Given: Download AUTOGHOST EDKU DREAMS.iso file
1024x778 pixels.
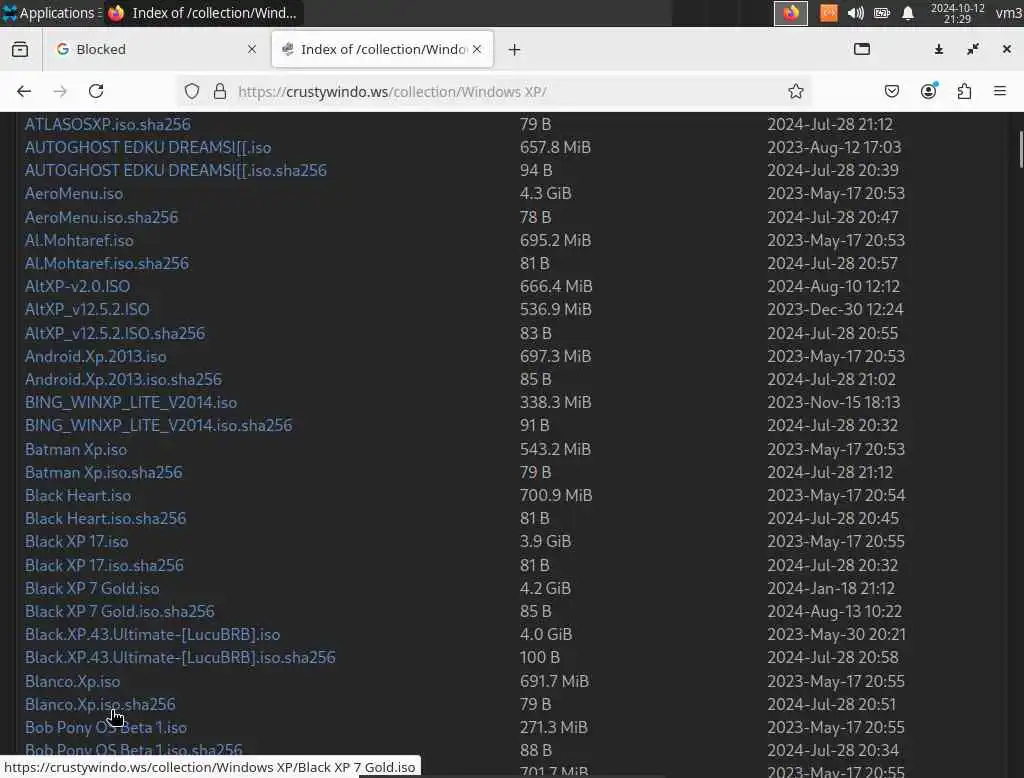Looking at the screenshot, I should pyautogui.click(x=148, y=148).
